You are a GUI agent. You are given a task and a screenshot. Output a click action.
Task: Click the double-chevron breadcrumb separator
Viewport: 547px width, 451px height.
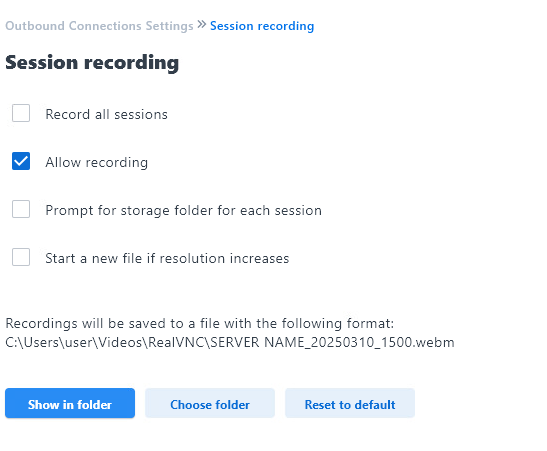[202, 25]
